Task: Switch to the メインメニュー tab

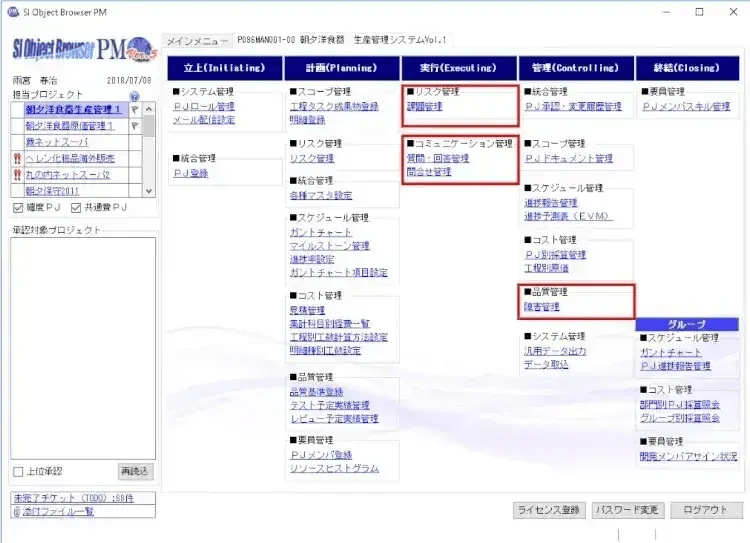Action: 197,40
